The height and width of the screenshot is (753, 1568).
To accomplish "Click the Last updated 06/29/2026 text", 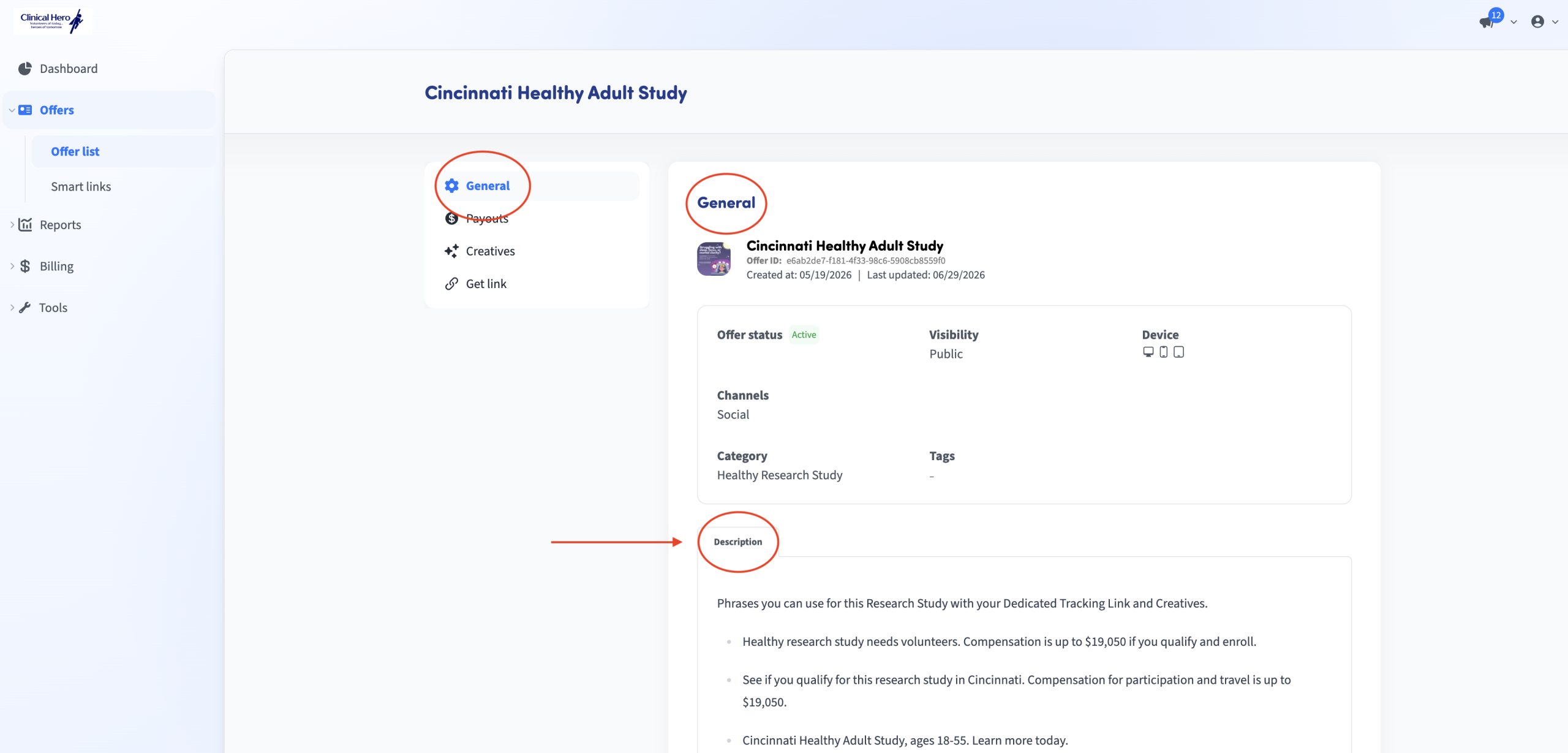I will [x=925, y=275].
